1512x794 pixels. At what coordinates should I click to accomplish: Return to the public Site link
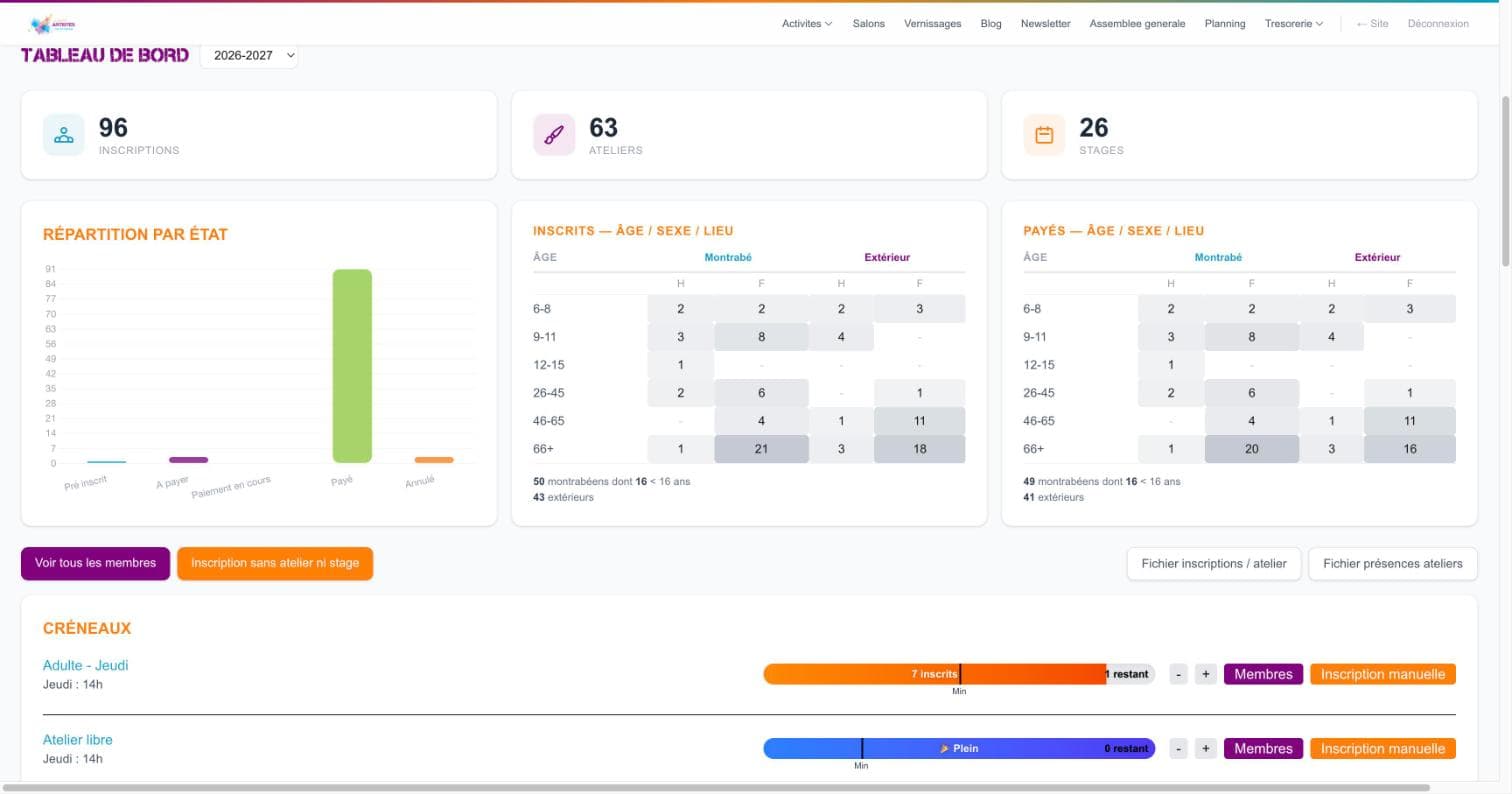pyautogui.click(x=1372, y=24)
